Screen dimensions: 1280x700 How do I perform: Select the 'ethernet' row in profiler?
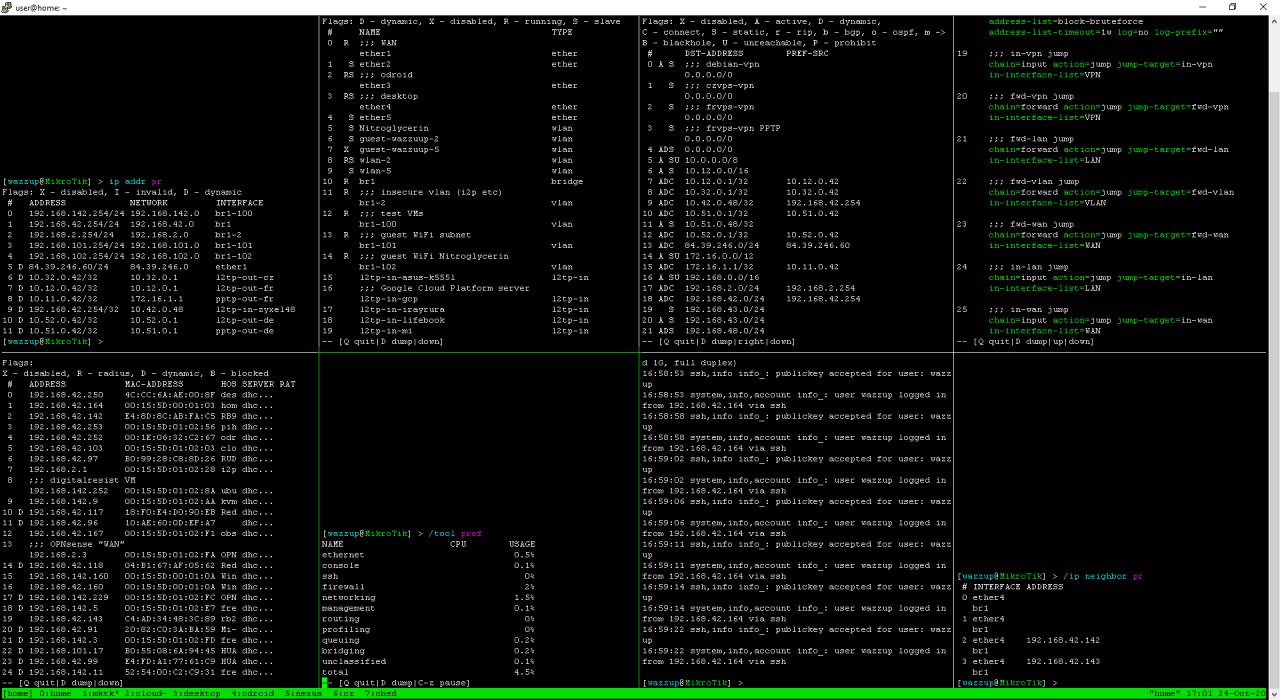coord(428,555)
